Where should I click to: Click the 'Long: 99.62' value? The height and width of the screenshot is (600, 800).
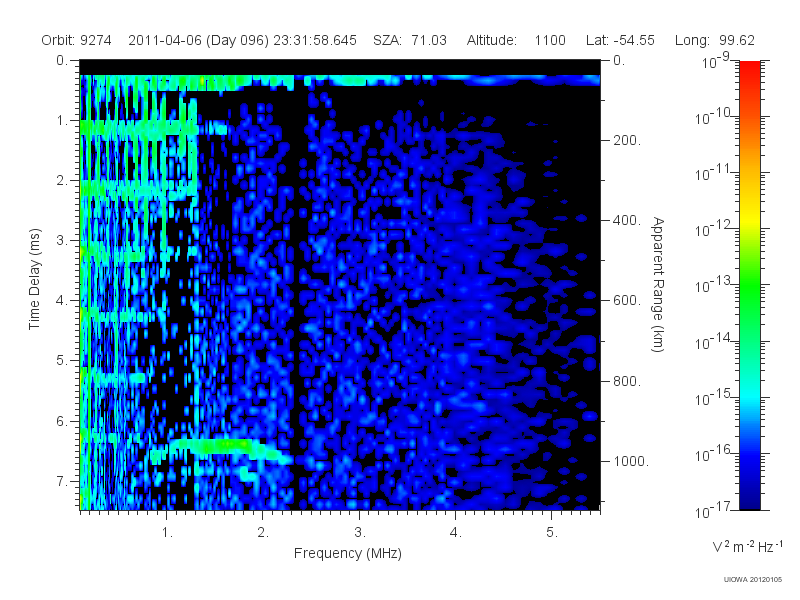coord(714,40)
